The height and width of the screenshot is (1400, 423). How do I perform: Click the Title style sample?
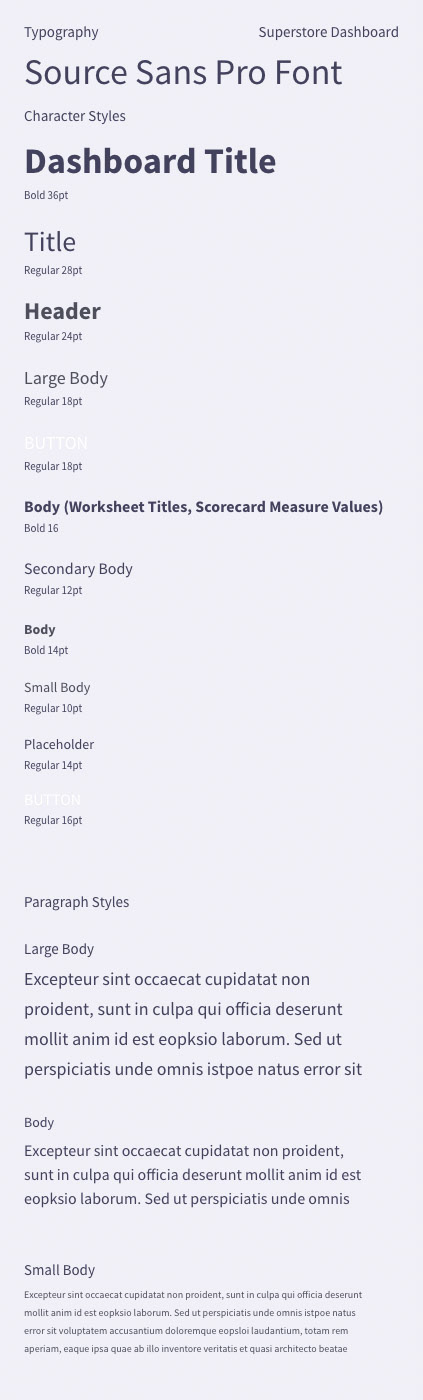(50, 242)
